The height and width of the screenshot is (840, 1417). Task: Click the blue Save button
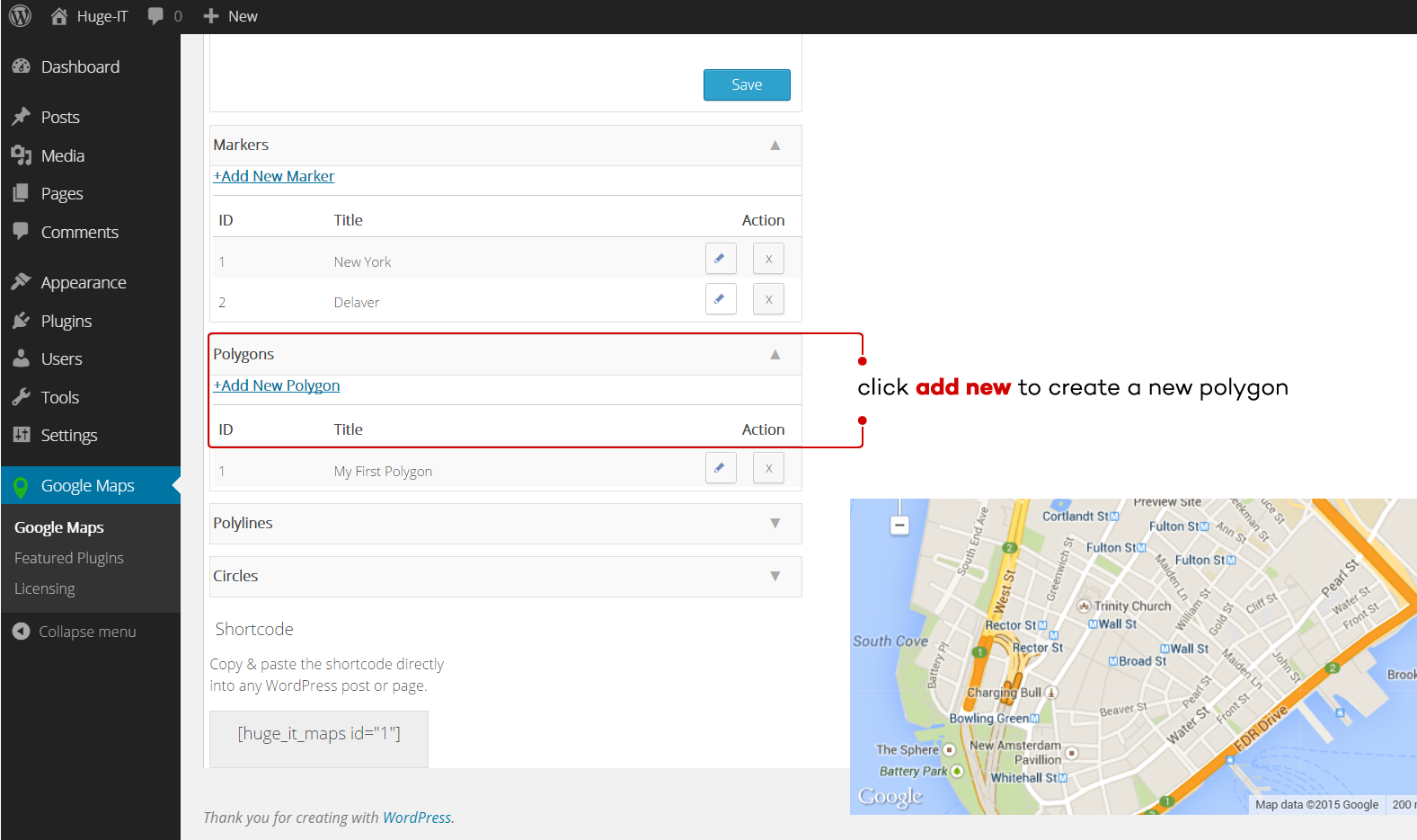point(747,84)
